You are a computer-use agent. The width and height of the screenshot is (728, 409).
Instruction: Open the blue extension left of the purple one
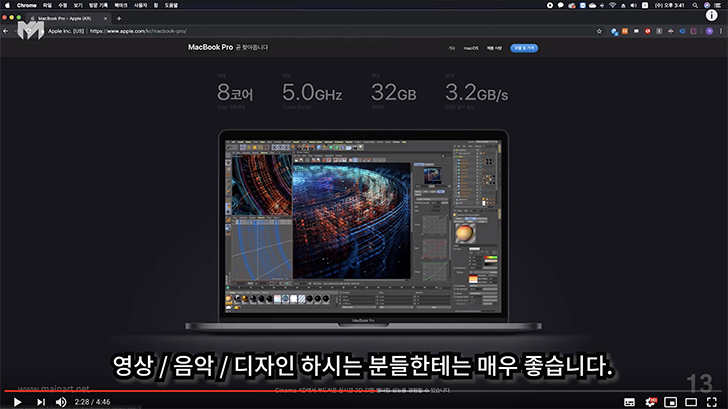(682, 31)
